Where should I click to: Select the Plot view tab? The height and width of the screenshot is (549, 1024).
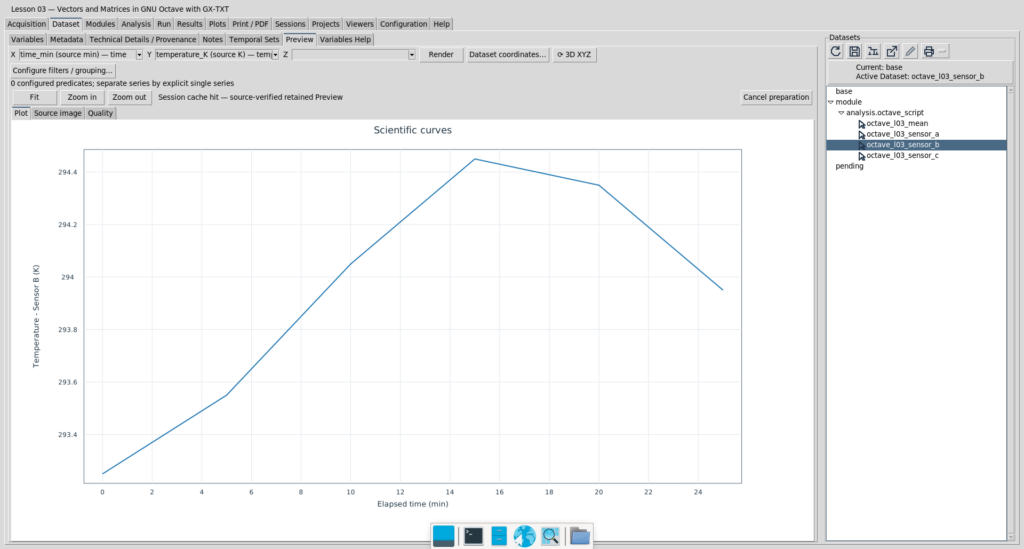pos(21,114)
